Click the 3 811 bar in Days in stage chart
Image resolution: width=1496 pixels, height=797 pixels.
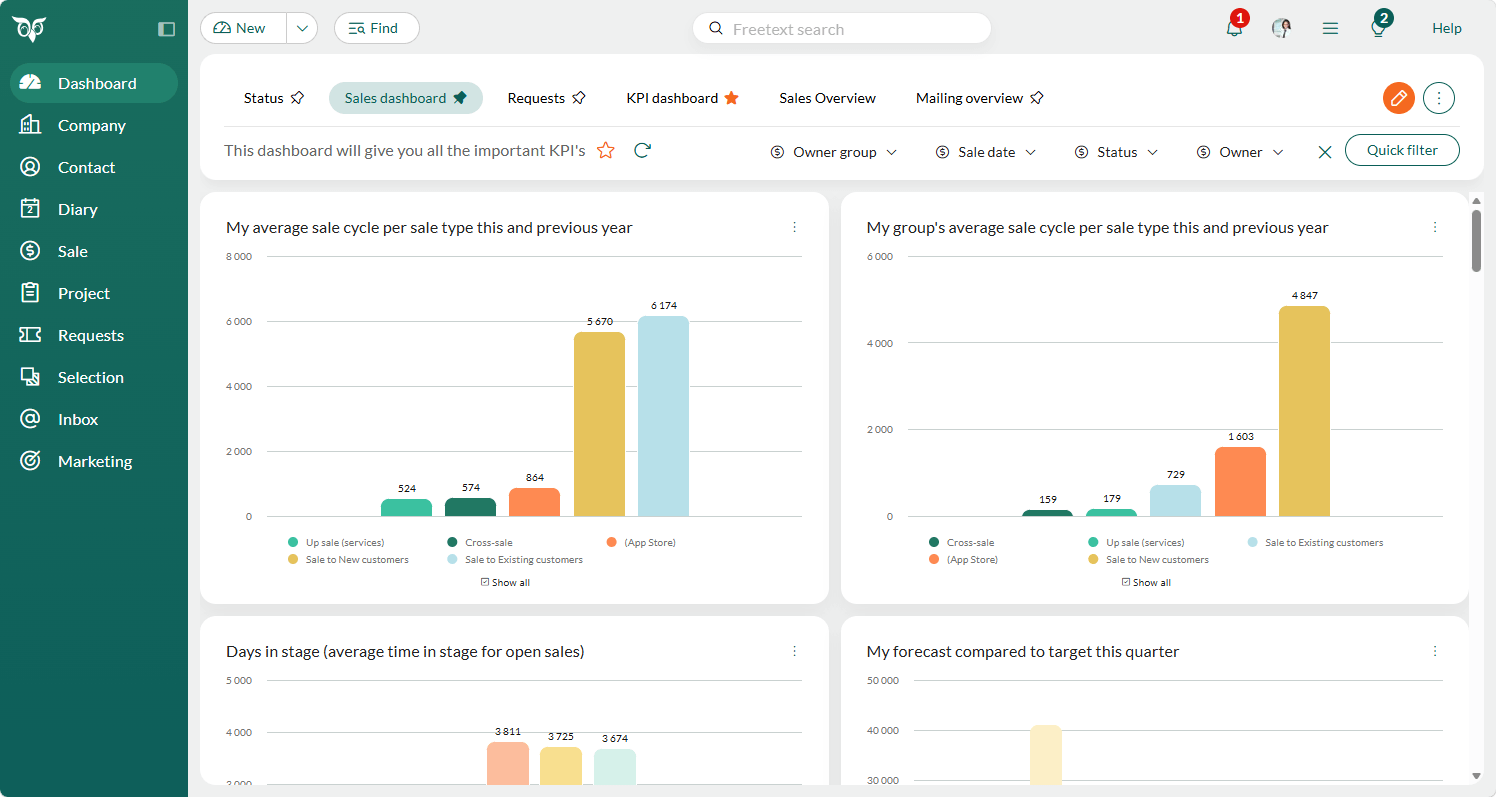508,763
